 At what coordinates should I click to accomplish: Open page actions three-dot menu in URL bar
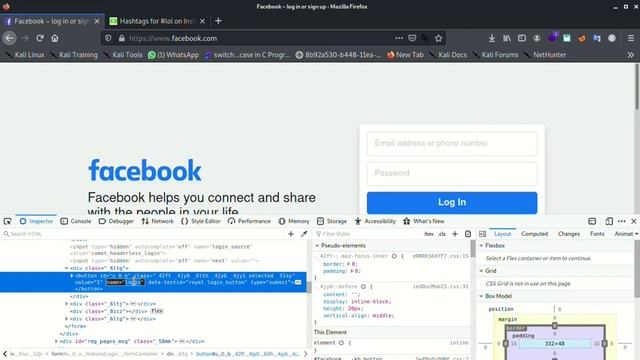(399, 38)
